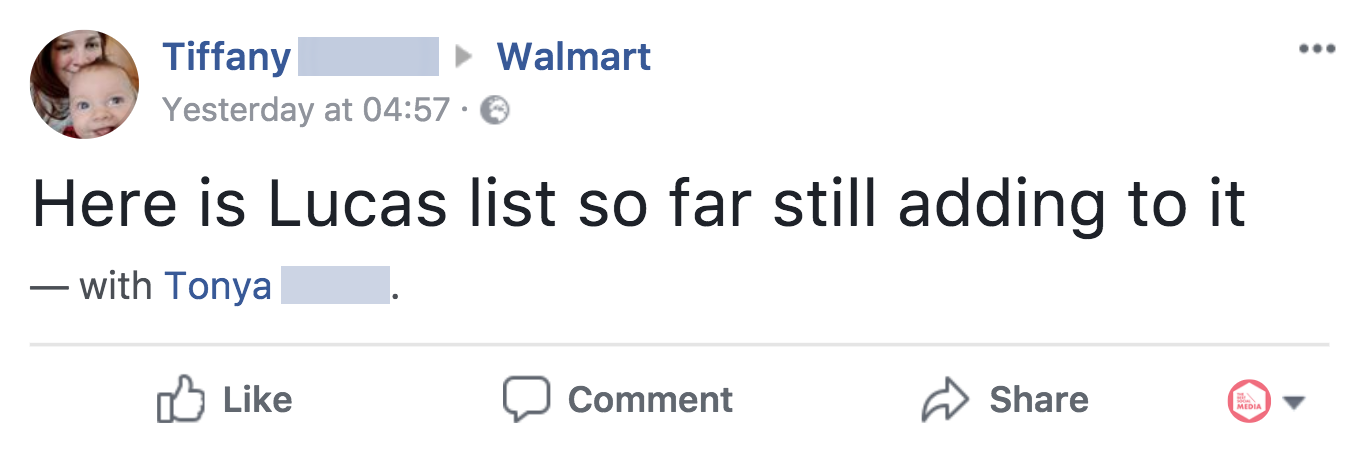Open Tiffany's profile picture thumbnail
1360x450 pixels.
(x=85, y=84)
